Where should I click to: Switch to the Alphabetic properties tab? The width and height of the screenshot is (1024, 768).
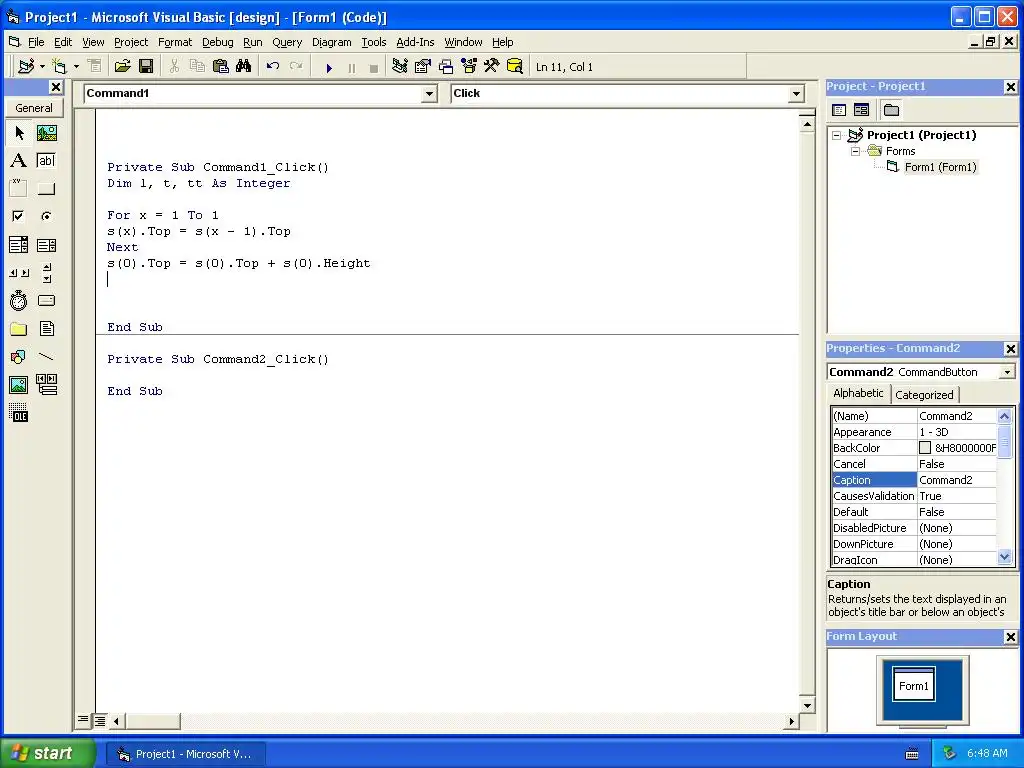pyautogui.click(x=858, y=393)
